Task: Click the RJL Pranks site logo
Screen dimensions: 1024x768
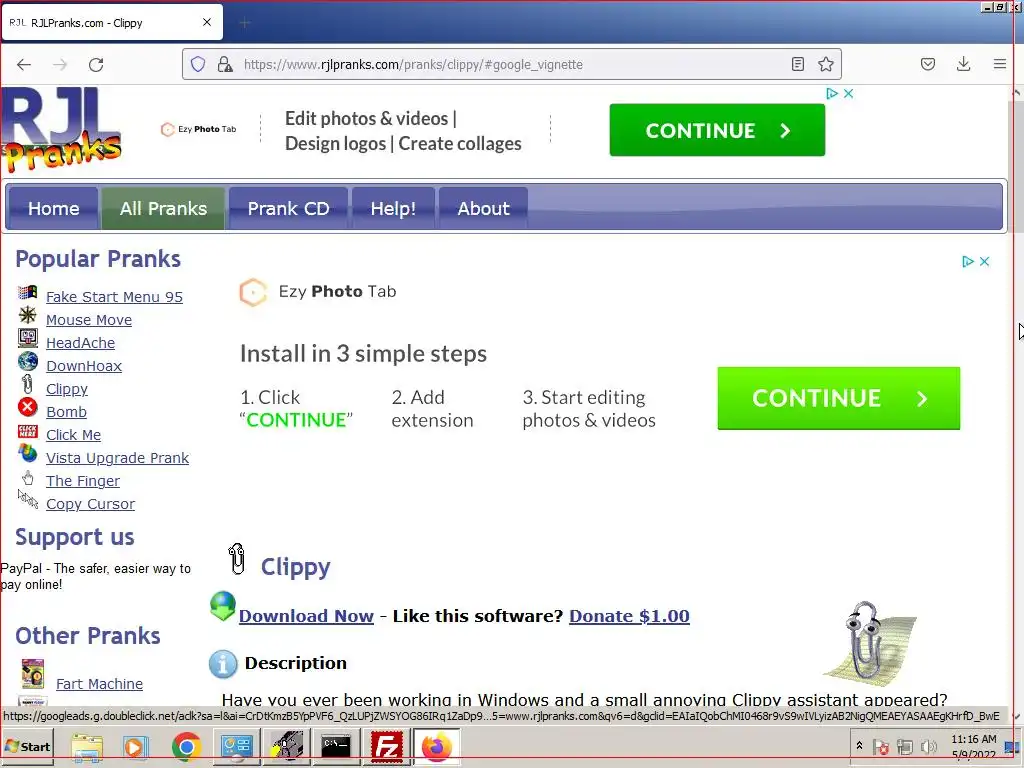Action: pos(61,129)
